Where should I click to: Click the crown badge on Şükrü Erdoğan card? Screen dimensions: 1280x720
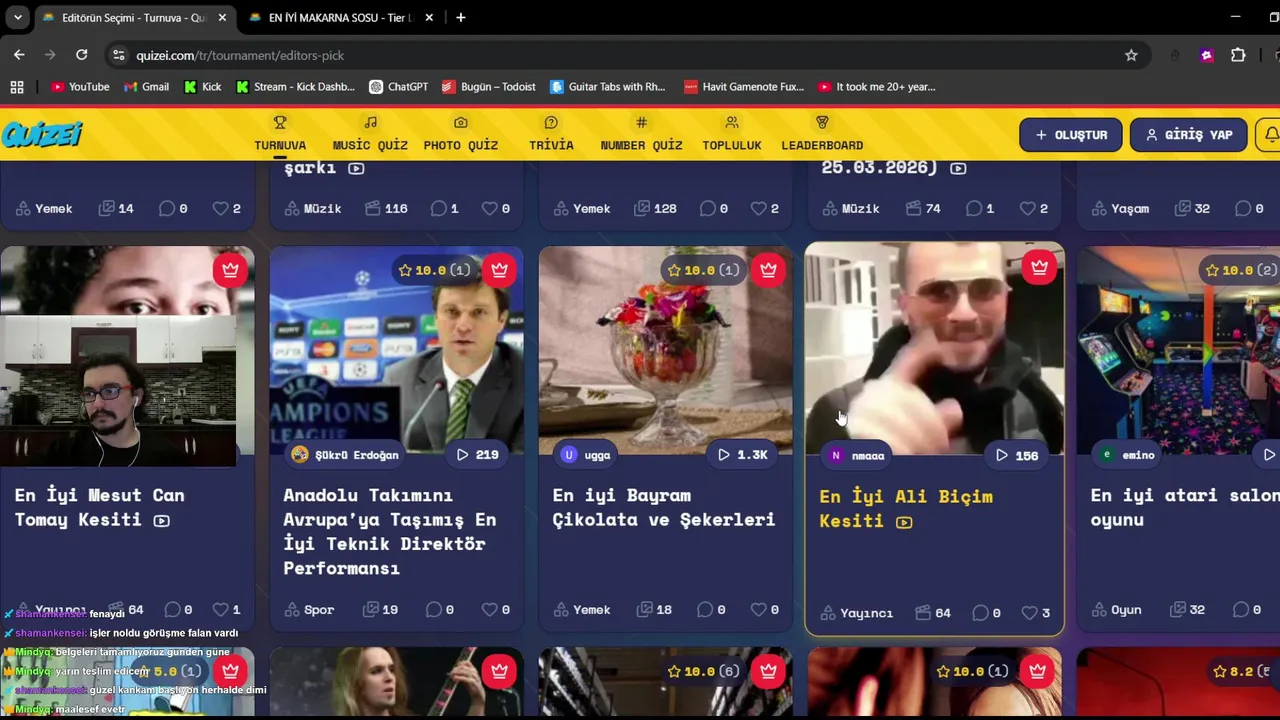pos(499,270)
